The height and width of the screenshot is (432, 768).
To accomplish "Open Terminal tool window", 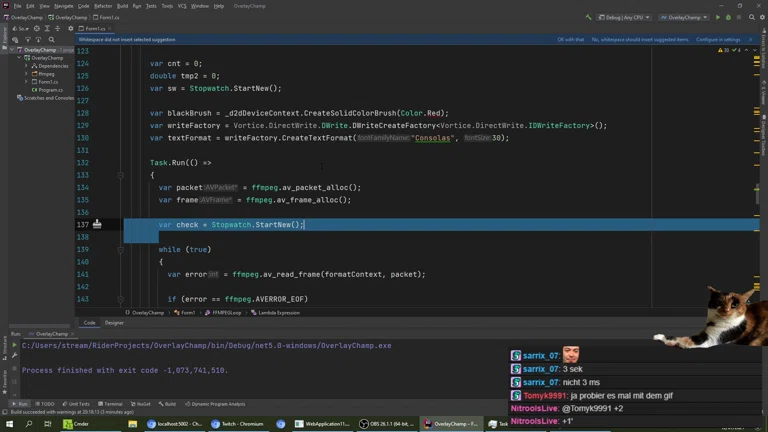I will point(110,404).
